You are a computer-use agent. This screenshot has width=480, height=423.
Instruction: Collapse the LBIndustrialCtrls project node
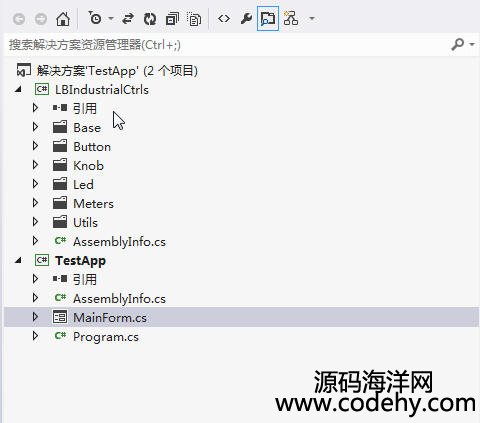click(x=18, y=89)
